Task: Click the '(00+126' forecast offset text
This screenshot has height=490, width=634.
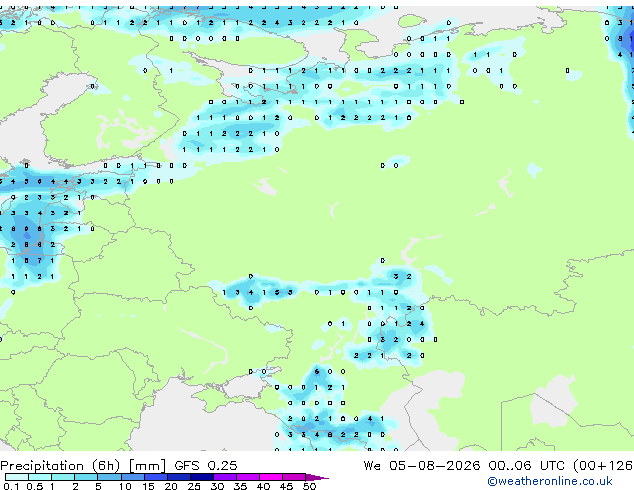Action: (x=603, y=466)
